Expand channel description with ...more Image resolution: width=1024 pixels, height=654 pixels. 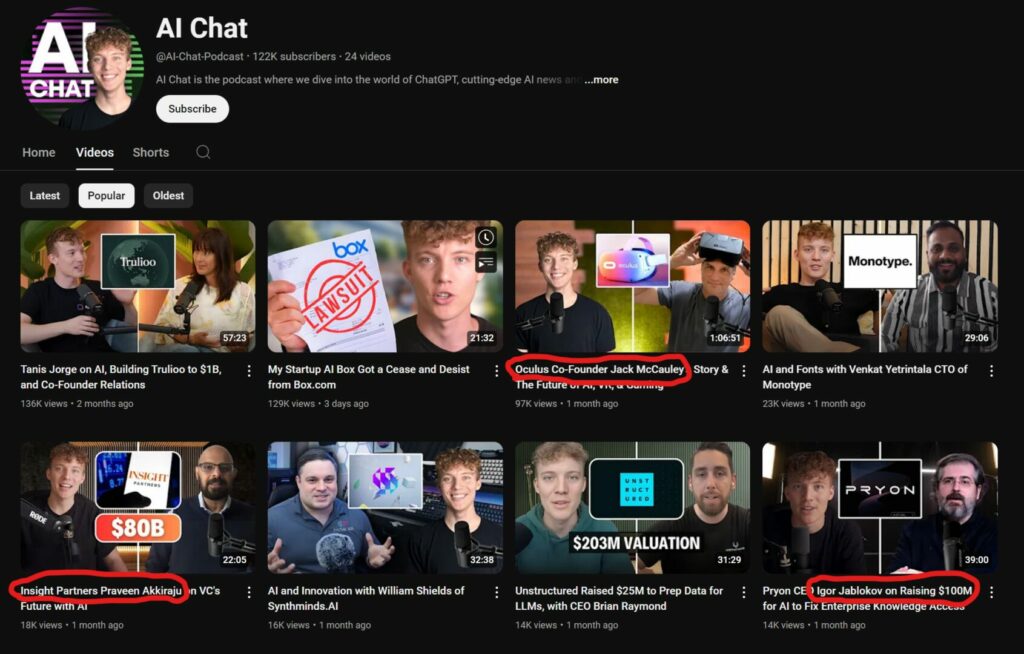601,80
